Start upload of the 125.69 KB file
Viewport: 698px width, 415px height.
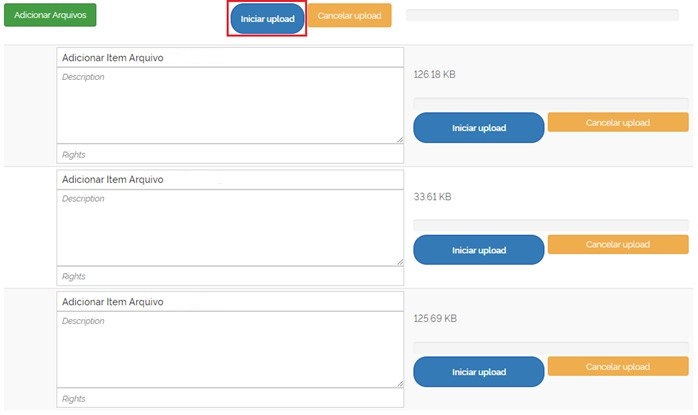pyautogui.click(x=479, y=372)
